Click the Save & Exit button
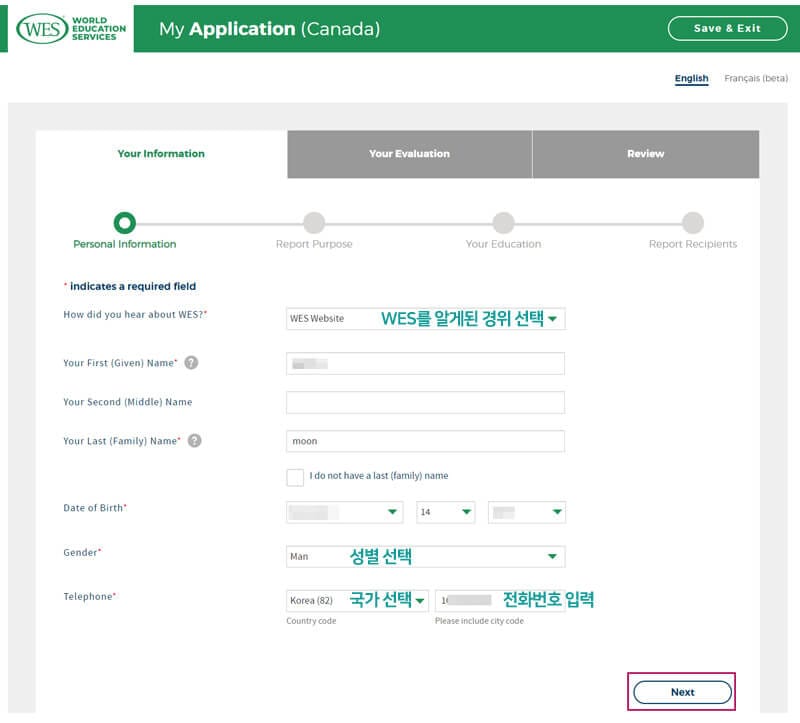Screen dimensions: 800x723 (x=727, y=28)
